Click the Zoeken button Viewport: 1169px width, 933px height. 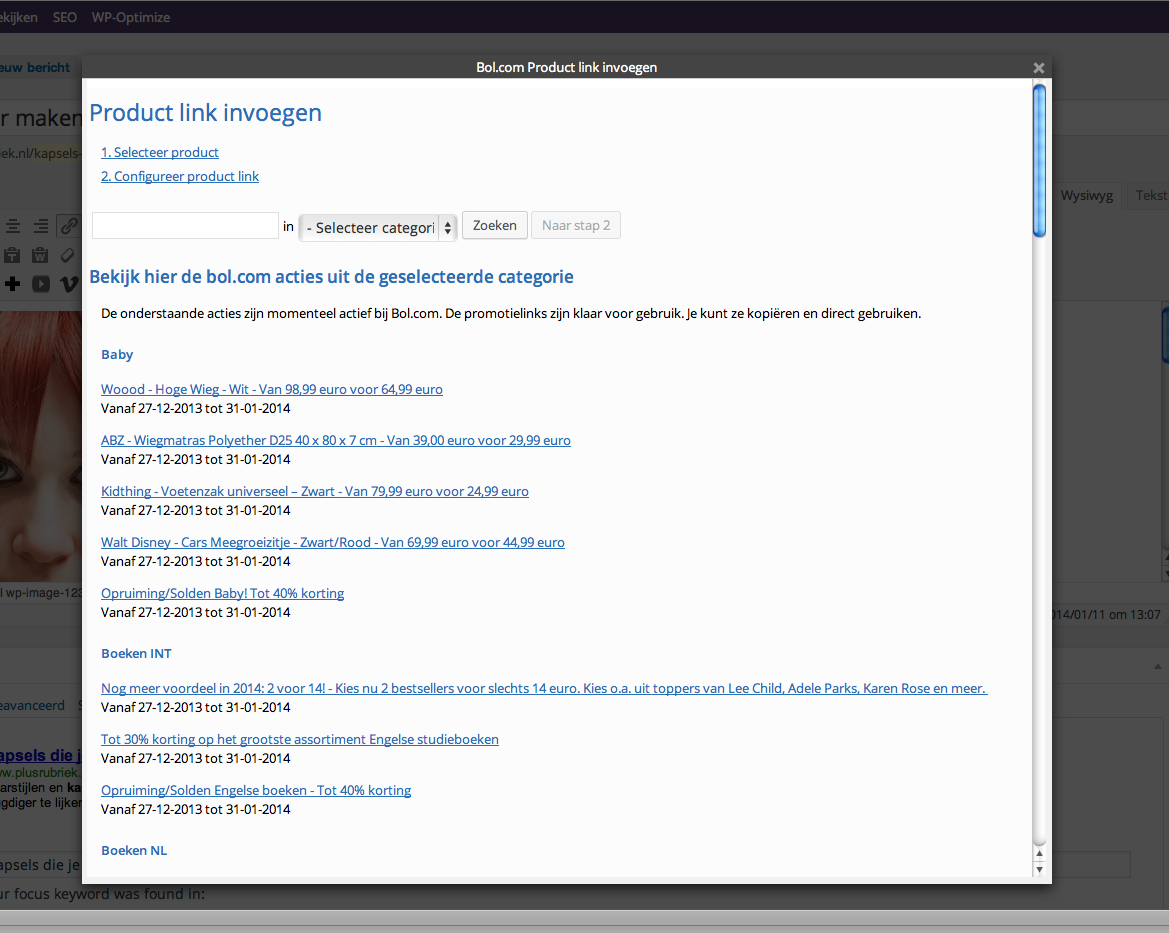click(495, 225)
